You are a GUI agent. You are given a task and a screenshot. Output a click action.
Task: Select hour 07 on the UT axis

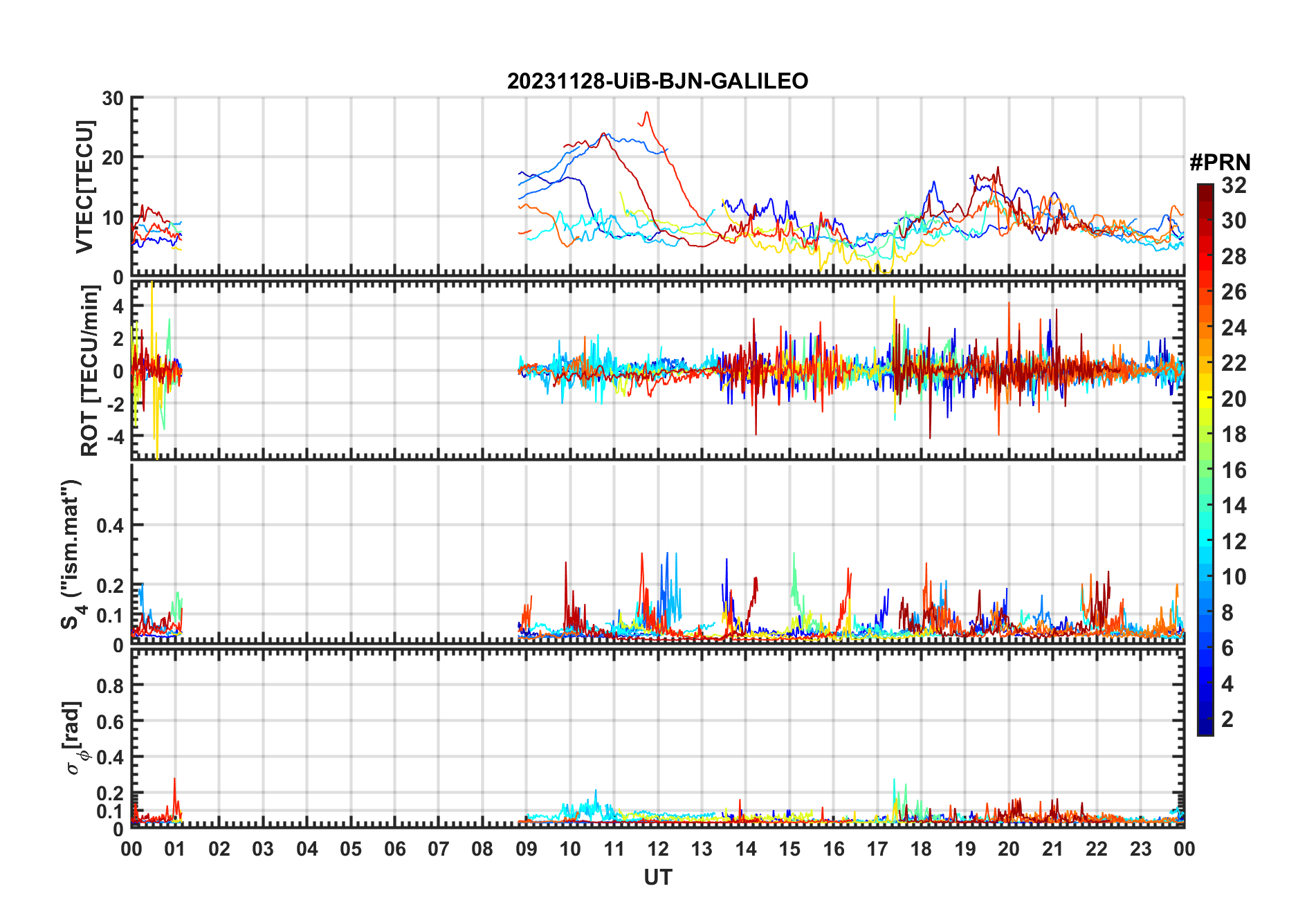(439, 849)
